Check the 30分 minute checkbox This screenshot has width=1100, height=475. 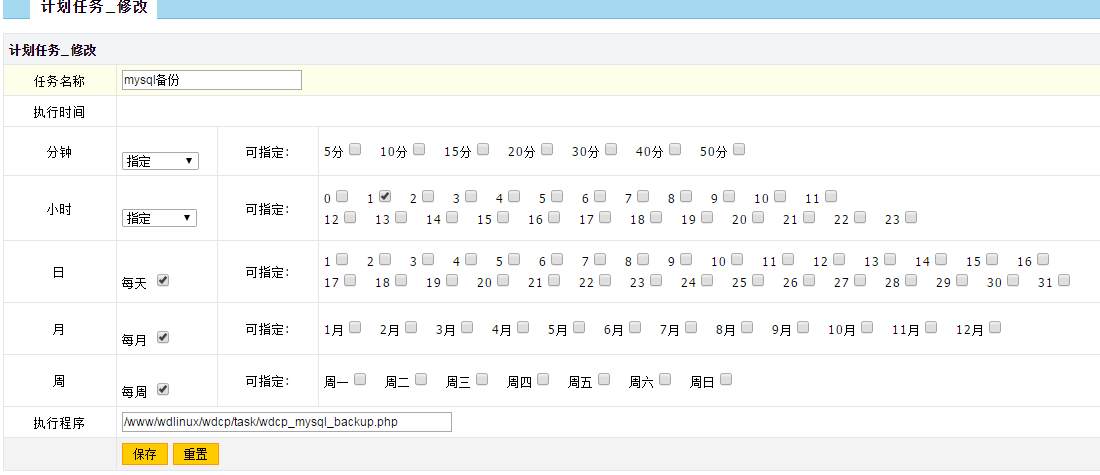[x=610, y=150]
